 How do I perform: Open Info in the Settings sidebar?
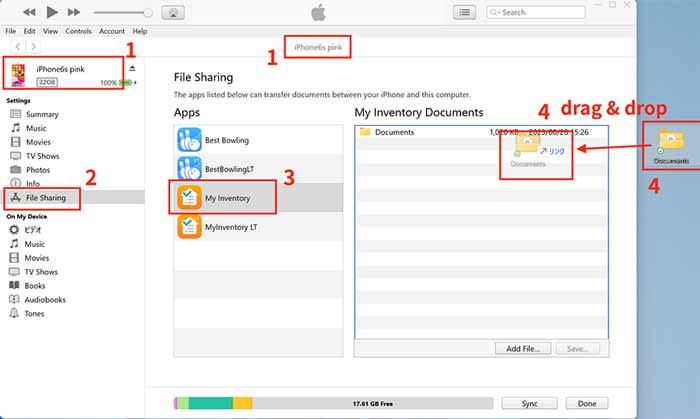click(x=33, y=183)
